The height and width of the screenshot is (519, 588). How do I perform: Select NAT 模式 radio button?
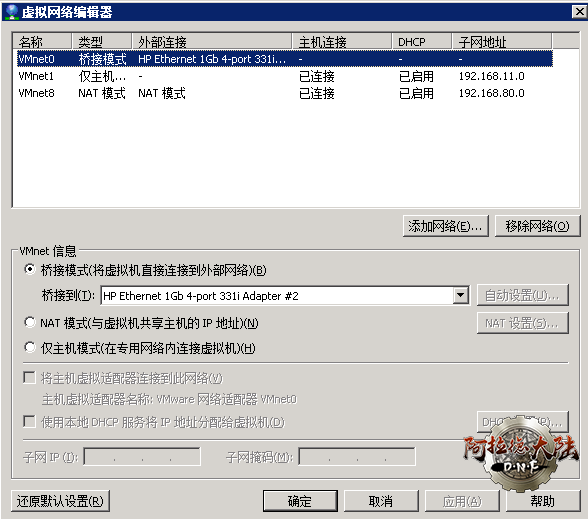point(30,322)
